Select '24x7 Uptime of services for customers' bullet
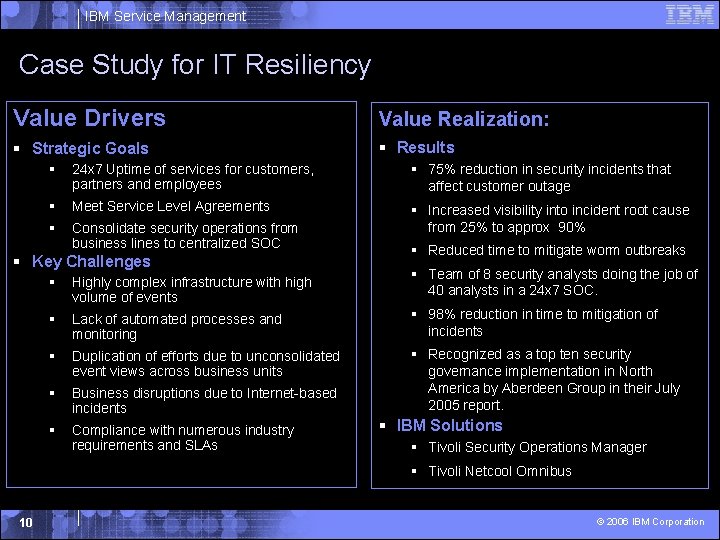 (x=193, y=177)
